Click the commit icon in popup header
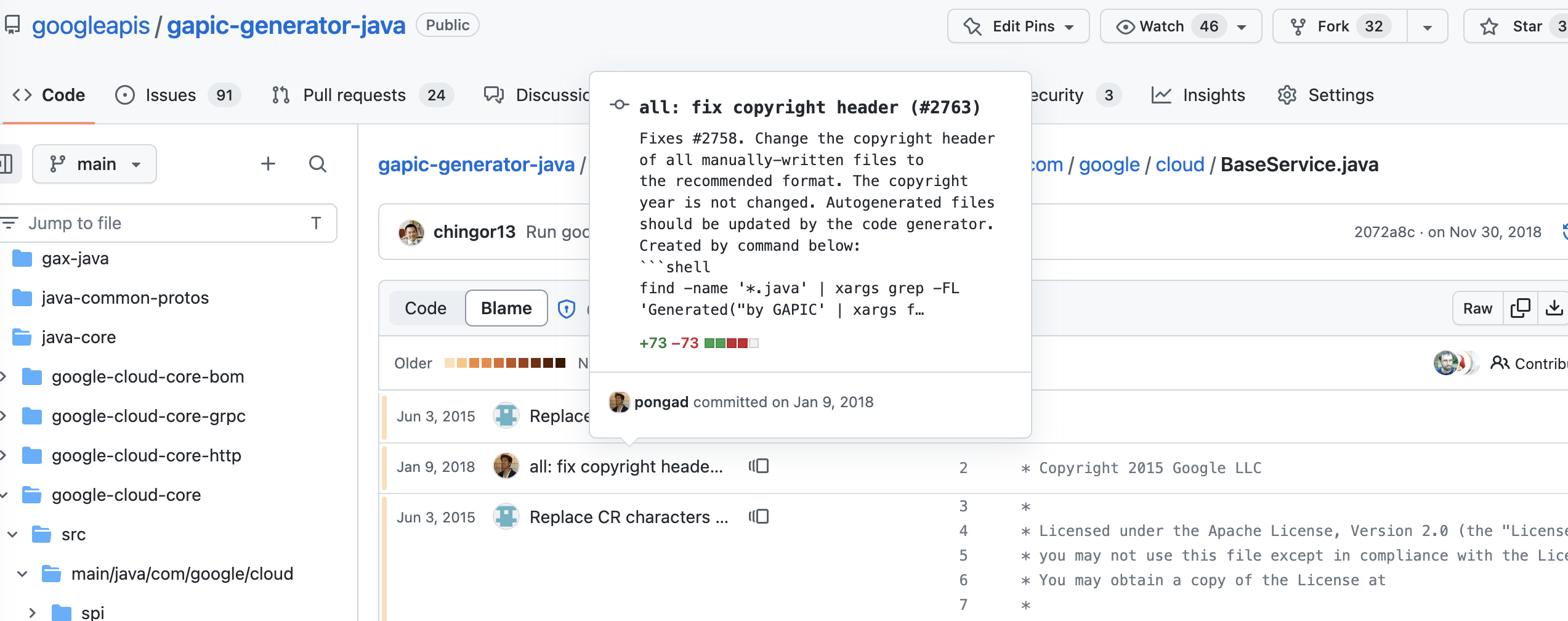The image size is (1568, 621). coord(619,105)
